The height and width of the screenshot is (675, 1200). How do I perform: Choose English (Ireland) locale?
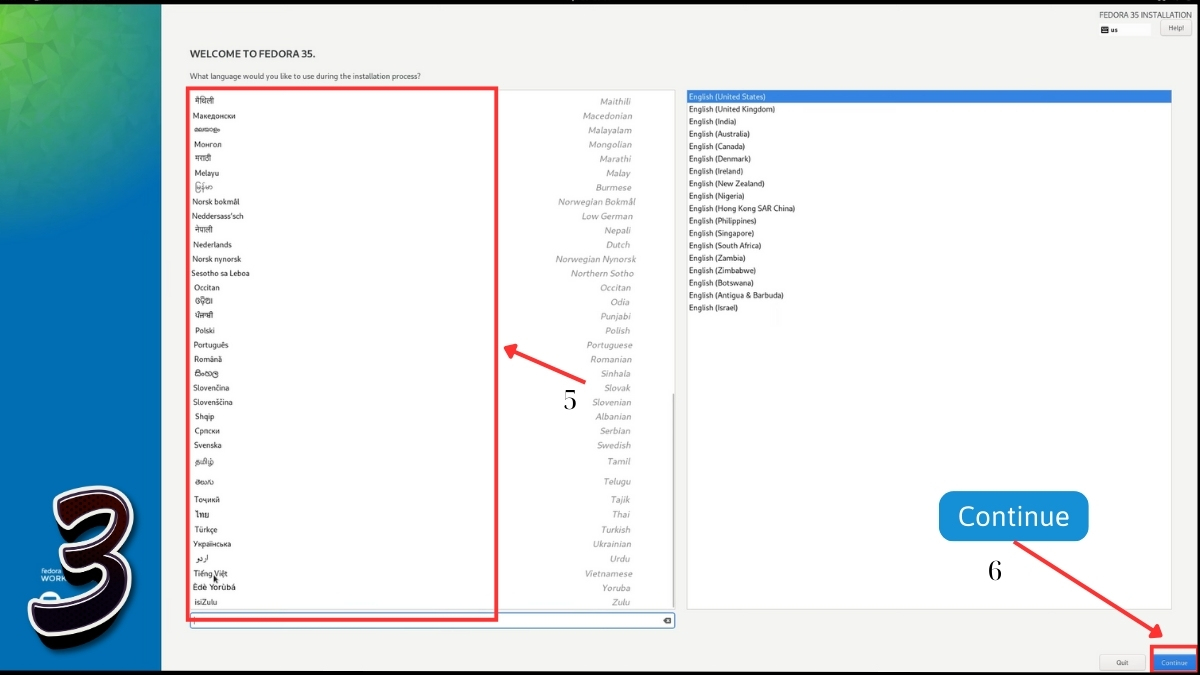tap(929, 171)
